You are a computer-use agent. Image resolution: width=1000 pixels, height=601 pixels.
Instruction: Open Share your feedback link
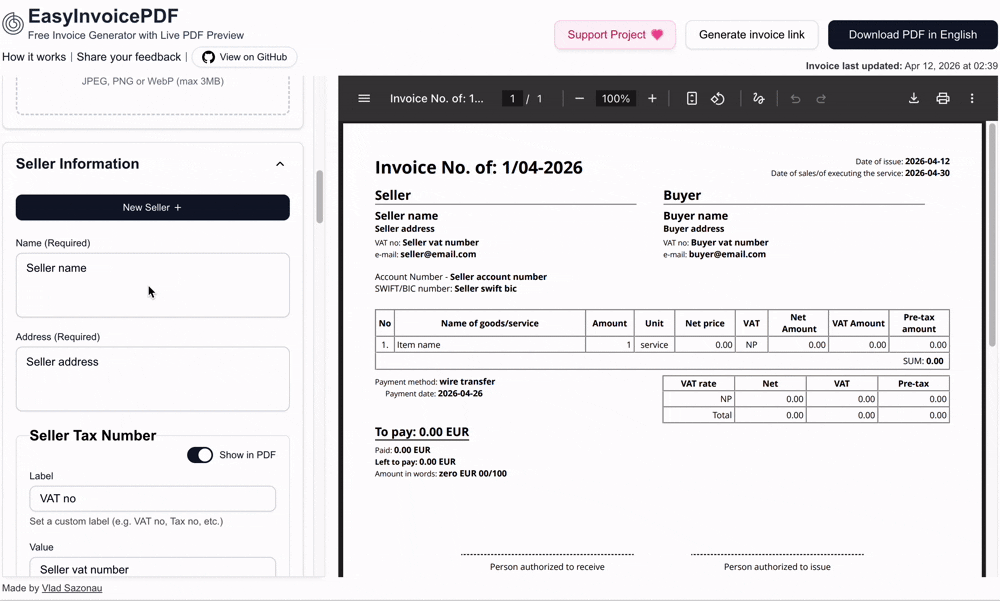pyautogui.click(x=129, y=57)
